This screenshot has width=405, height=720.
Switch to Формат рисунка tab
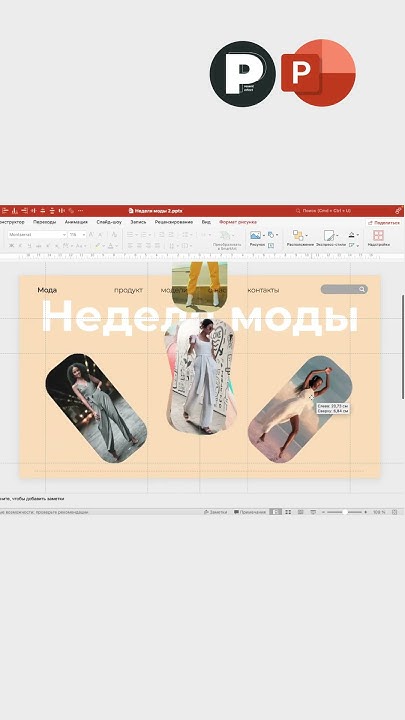[238, 222]
